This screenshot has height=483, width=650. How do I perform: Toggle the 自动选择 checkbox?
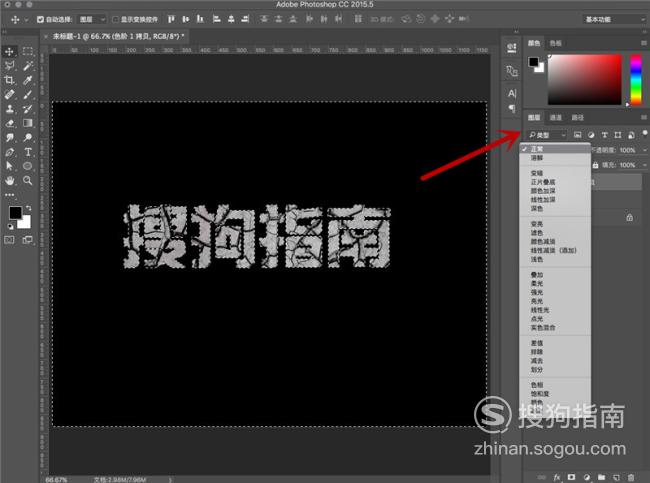click(x=40, y=19)
